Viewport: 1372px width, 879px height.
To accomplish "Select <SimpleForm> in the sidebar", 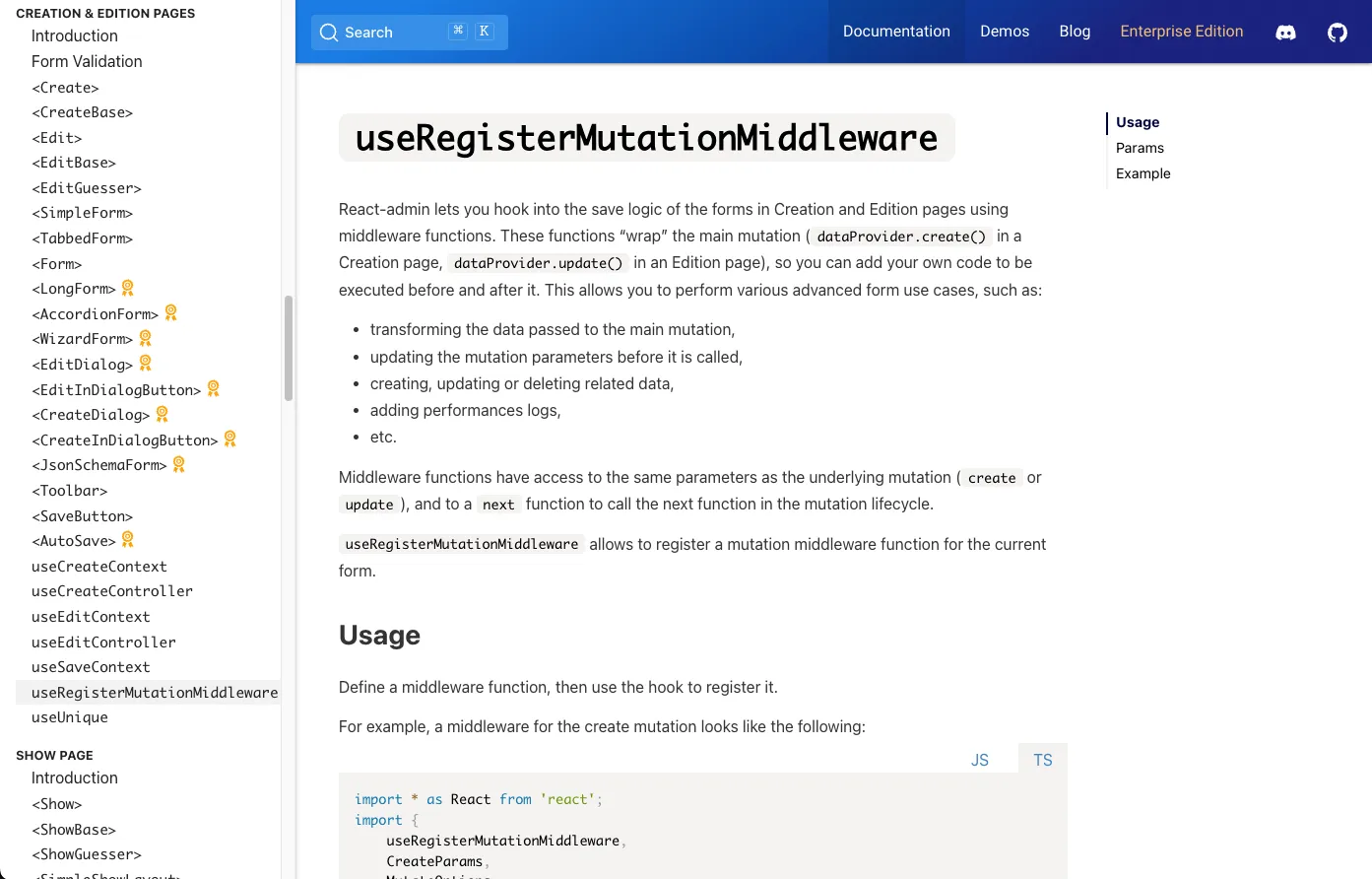I will click(x=82, y=213).
